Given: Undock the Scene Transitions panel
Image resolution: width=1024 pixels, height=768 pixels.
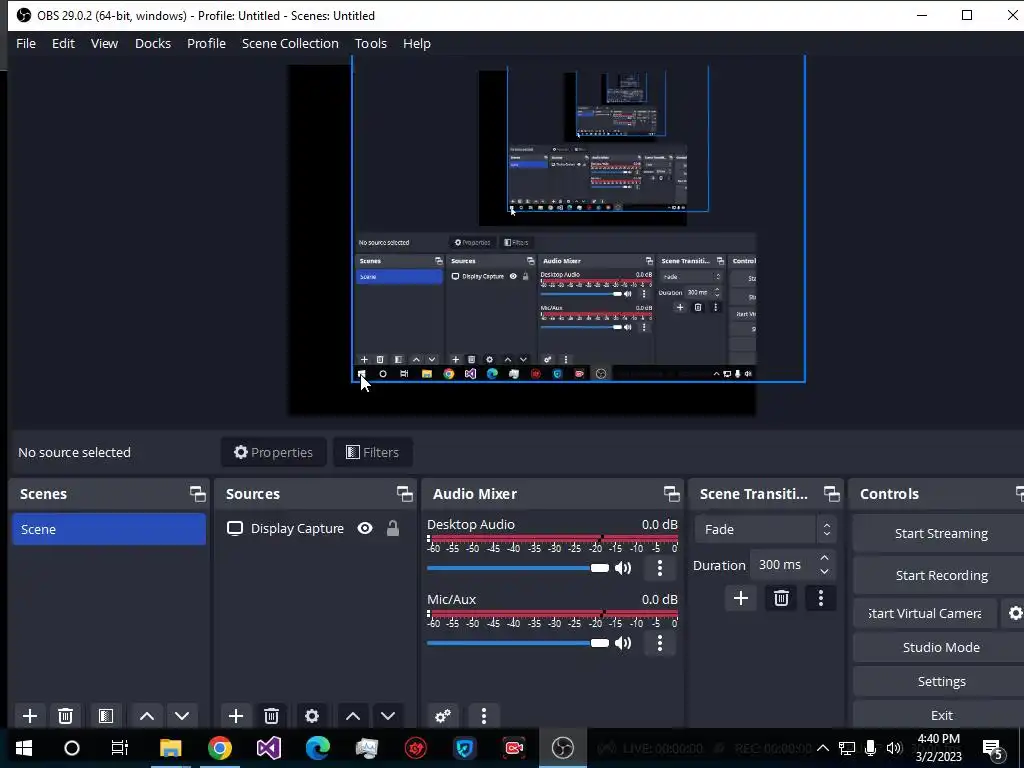Looking at the screenshot, I should (x=831, y=494).
